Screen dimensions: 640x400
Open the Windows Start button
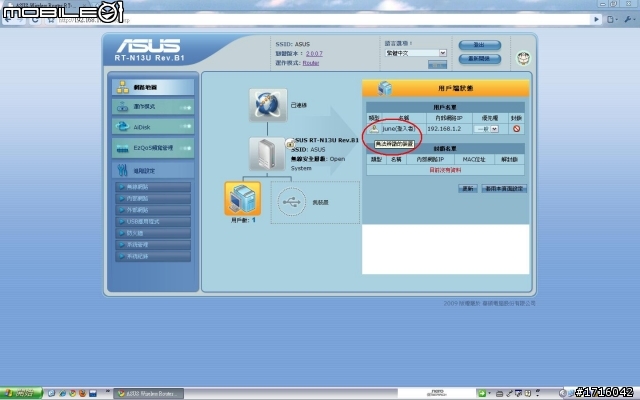[21, 393]
